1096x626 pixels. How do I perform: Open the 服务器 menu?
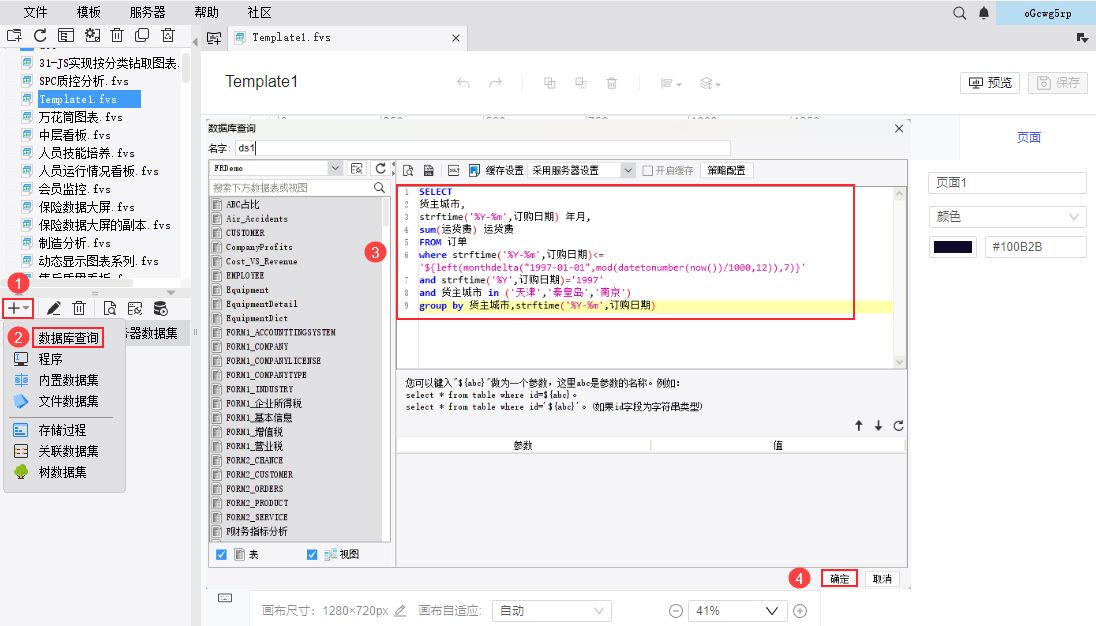click(x=147, y=13)
